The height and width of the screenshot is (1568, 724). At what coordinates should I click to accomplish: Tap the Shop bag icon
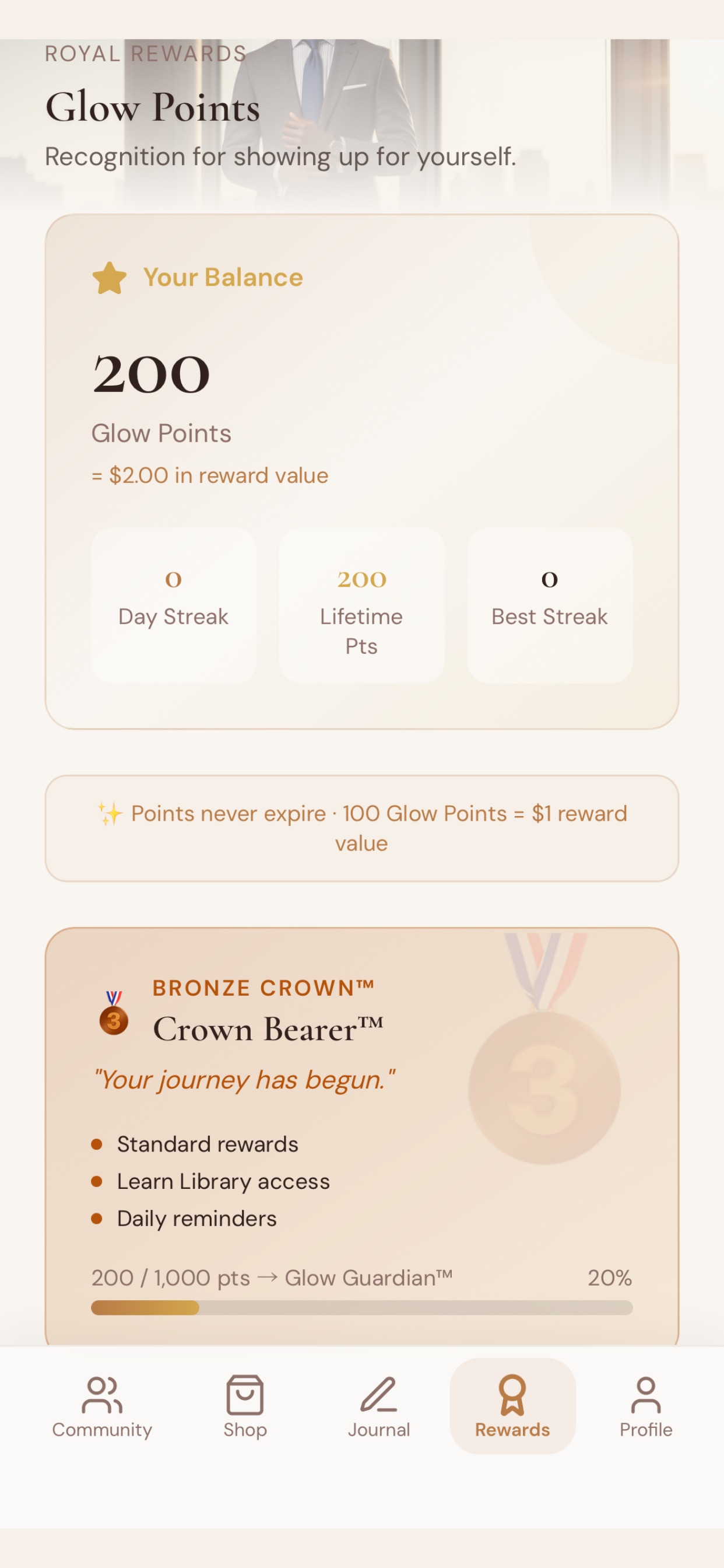click(x=245, y=1395)
